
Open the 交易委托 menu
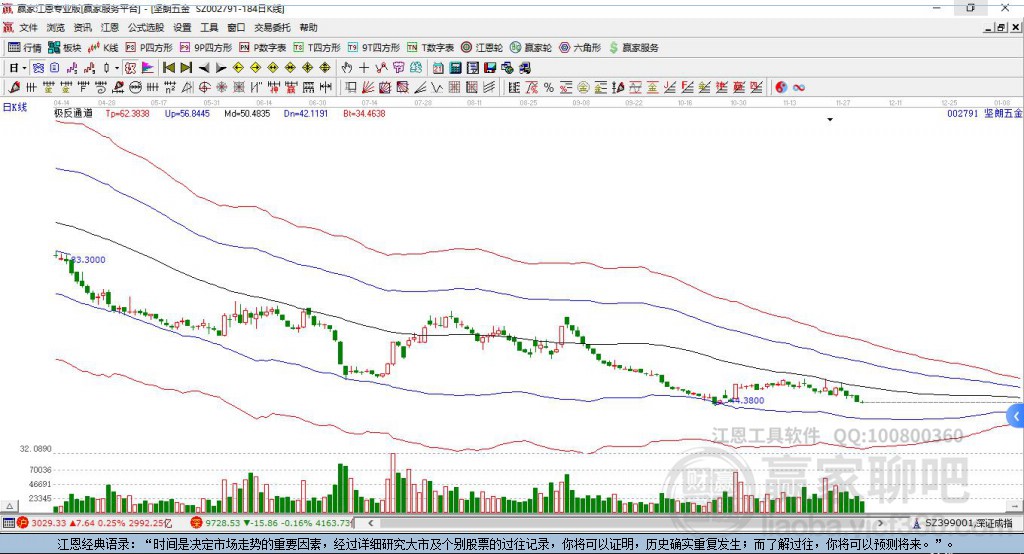[272, 27]
